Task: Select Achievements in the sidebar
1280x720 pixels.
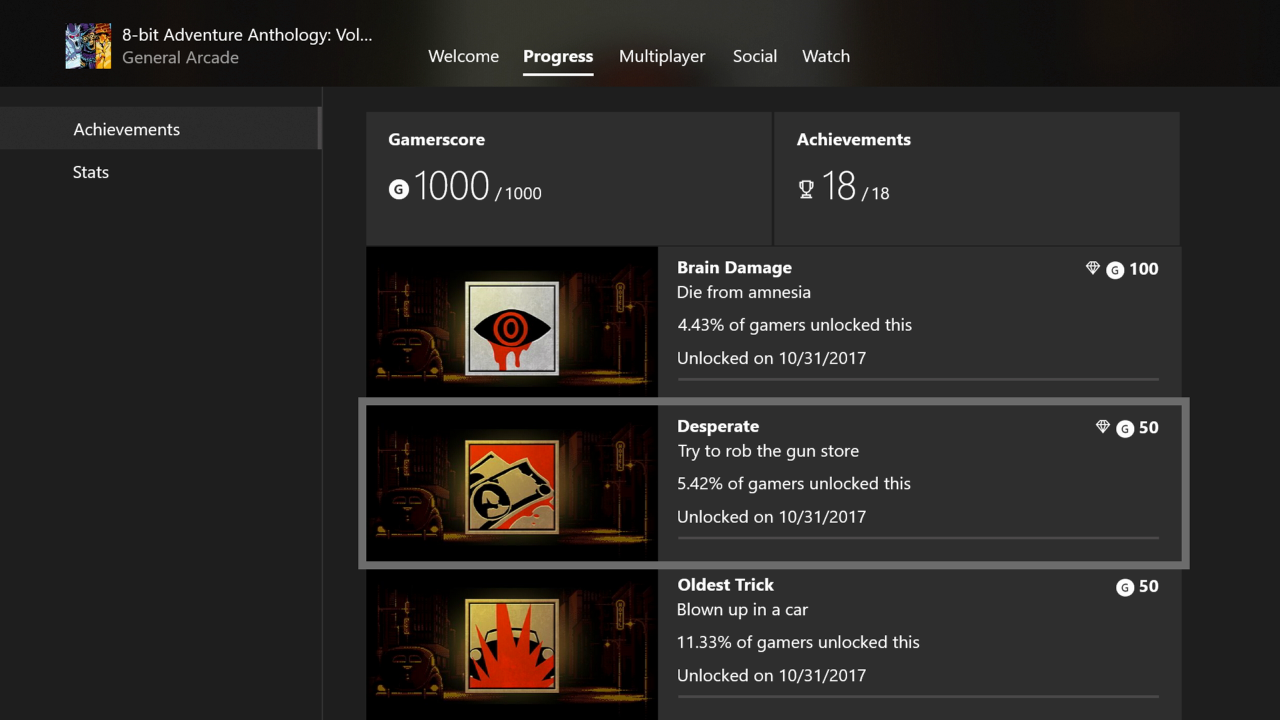Action: 160,129
